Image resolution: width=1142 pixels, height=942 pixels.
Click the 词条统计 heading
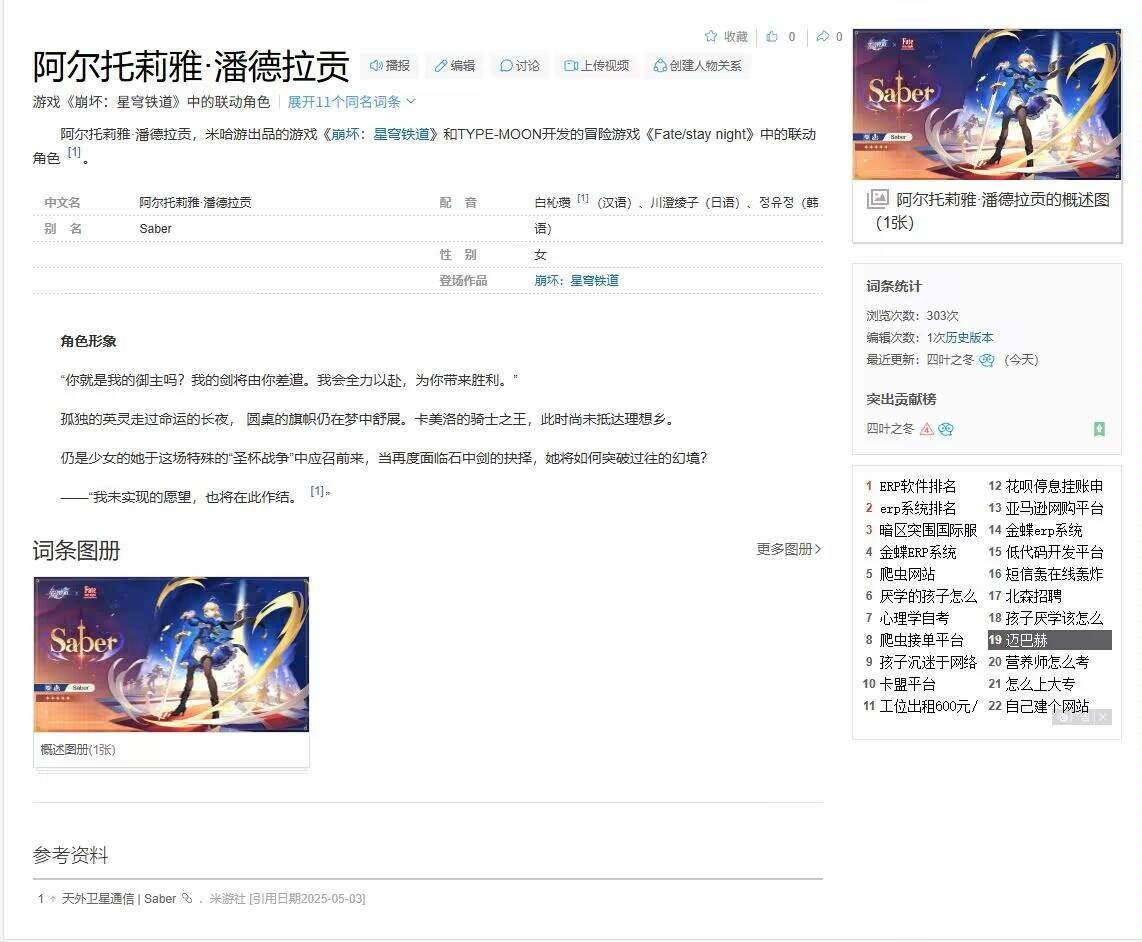click(894, 286)
